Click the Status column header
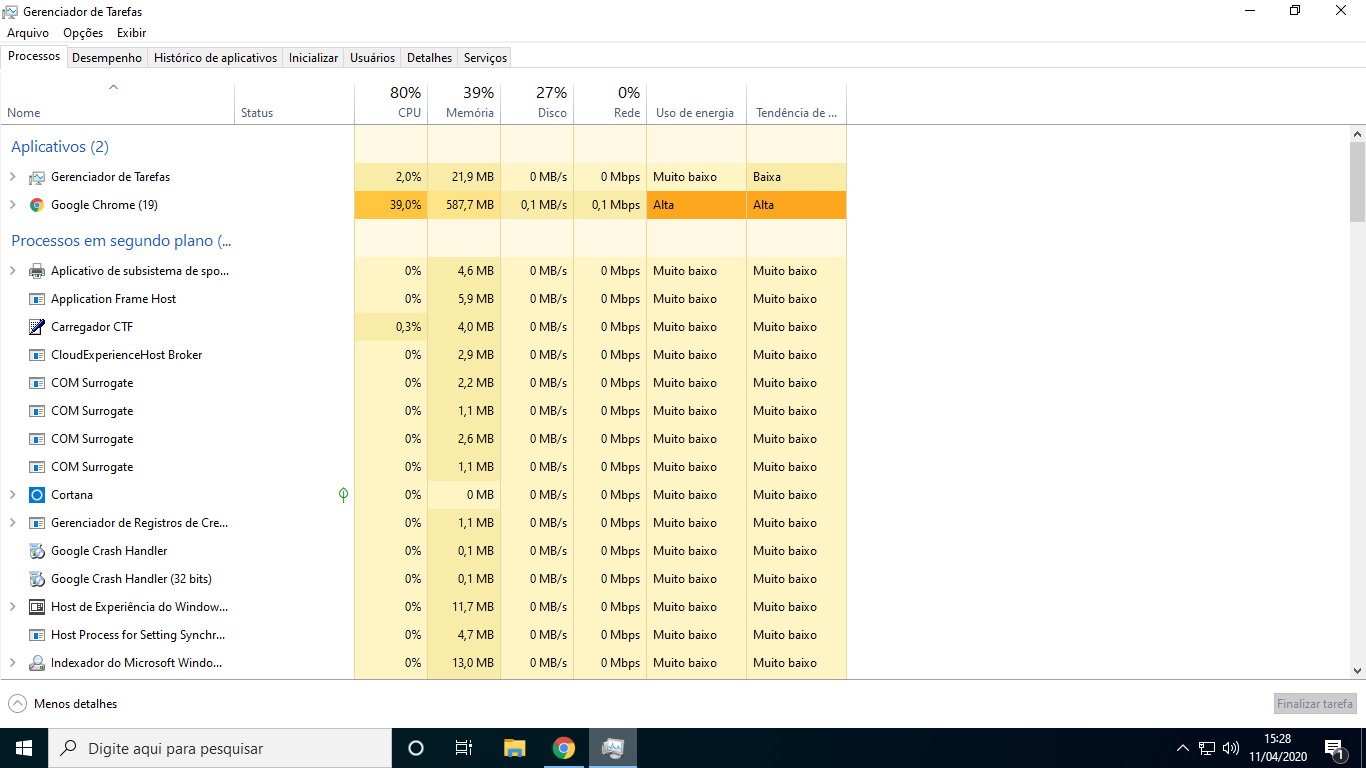This screenshot has width=1366, height=768. (x=294, y=103)
